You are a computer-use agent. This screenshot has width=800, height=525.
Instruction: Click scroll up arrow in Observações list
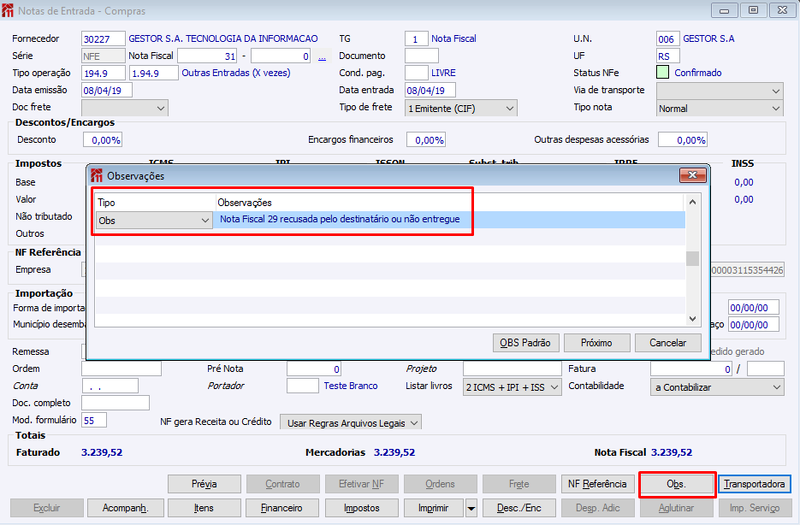coord(692,202)
